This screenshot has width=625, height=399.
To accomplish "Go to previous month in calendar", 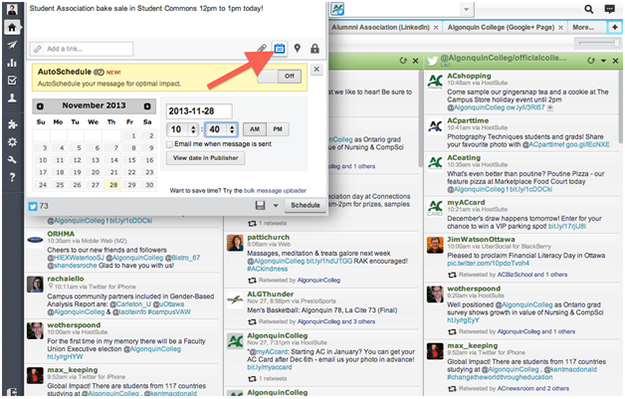I will pyautogui.click(x=40, y=106).
